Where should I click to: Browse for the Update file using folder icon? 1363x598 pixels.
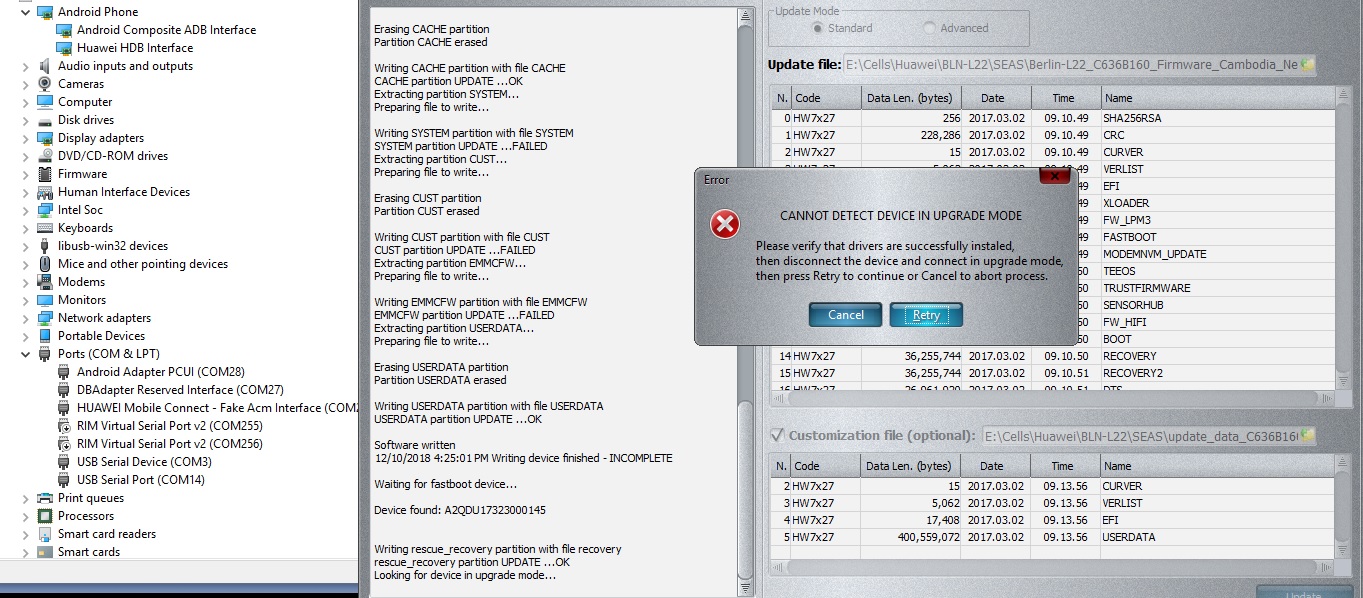pyautogui.click(x=1308, y=64)
